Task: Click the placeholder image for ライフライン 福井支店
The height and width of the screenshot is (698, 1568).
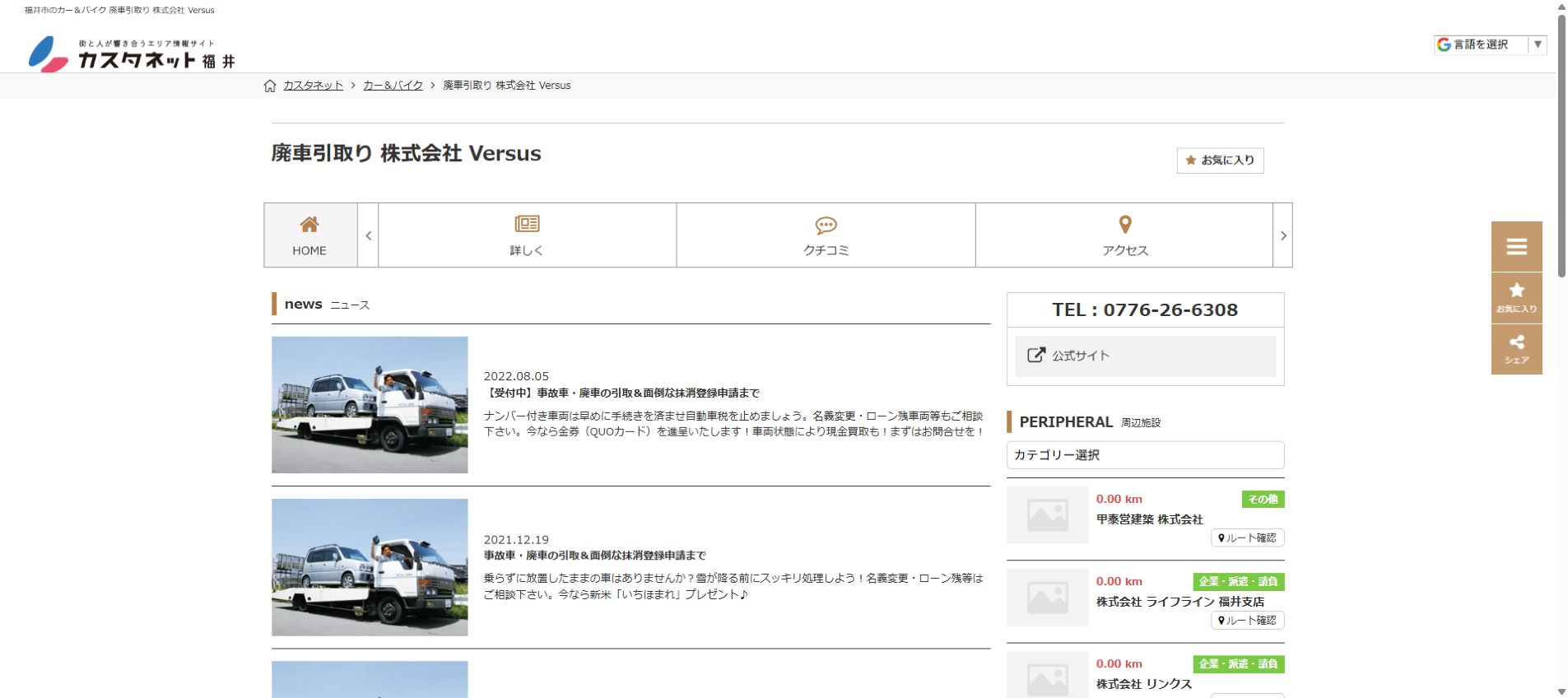Action: click(1047, 598)
